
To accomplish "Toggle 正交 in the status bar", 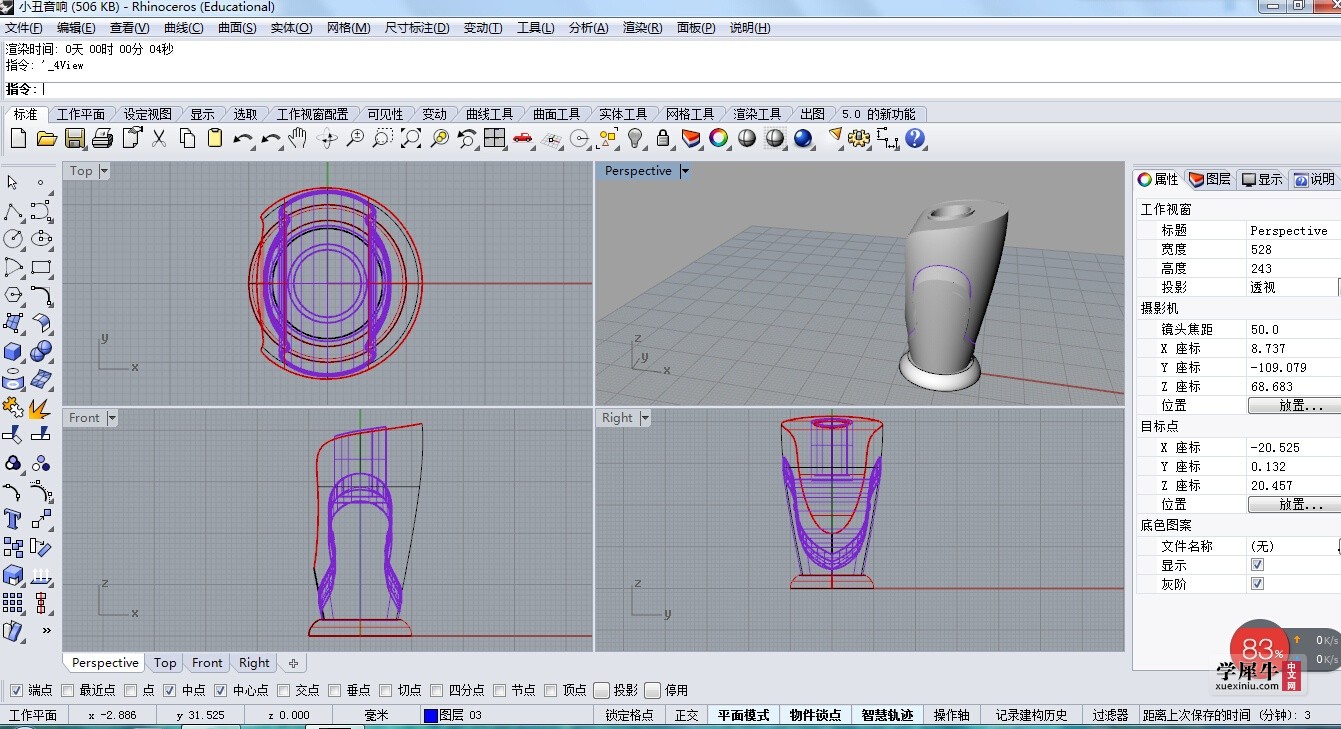I will (x=686, y=715).
